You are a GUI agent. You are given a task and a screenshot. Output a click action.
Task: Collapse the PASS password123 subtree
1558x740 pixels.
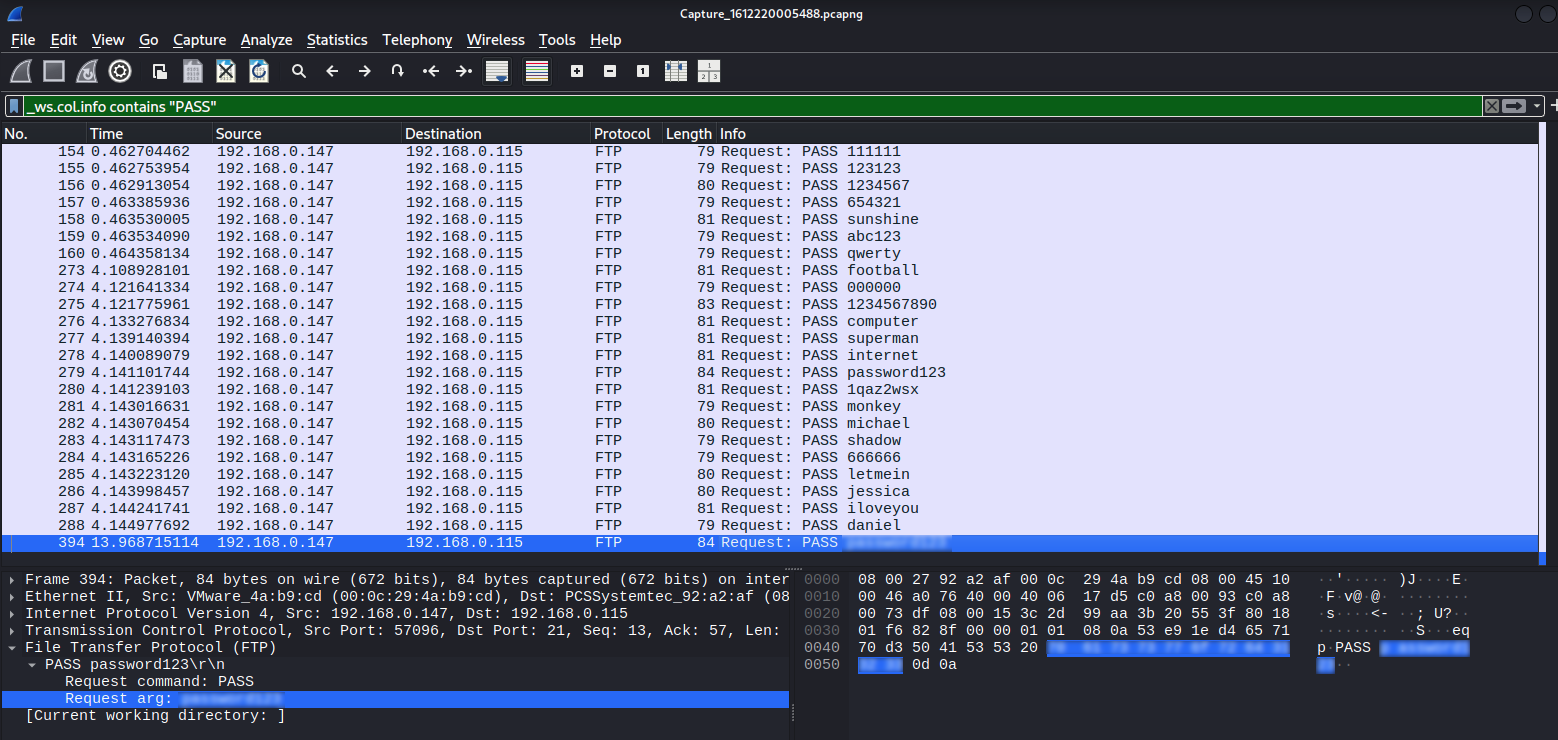(33, 665)
